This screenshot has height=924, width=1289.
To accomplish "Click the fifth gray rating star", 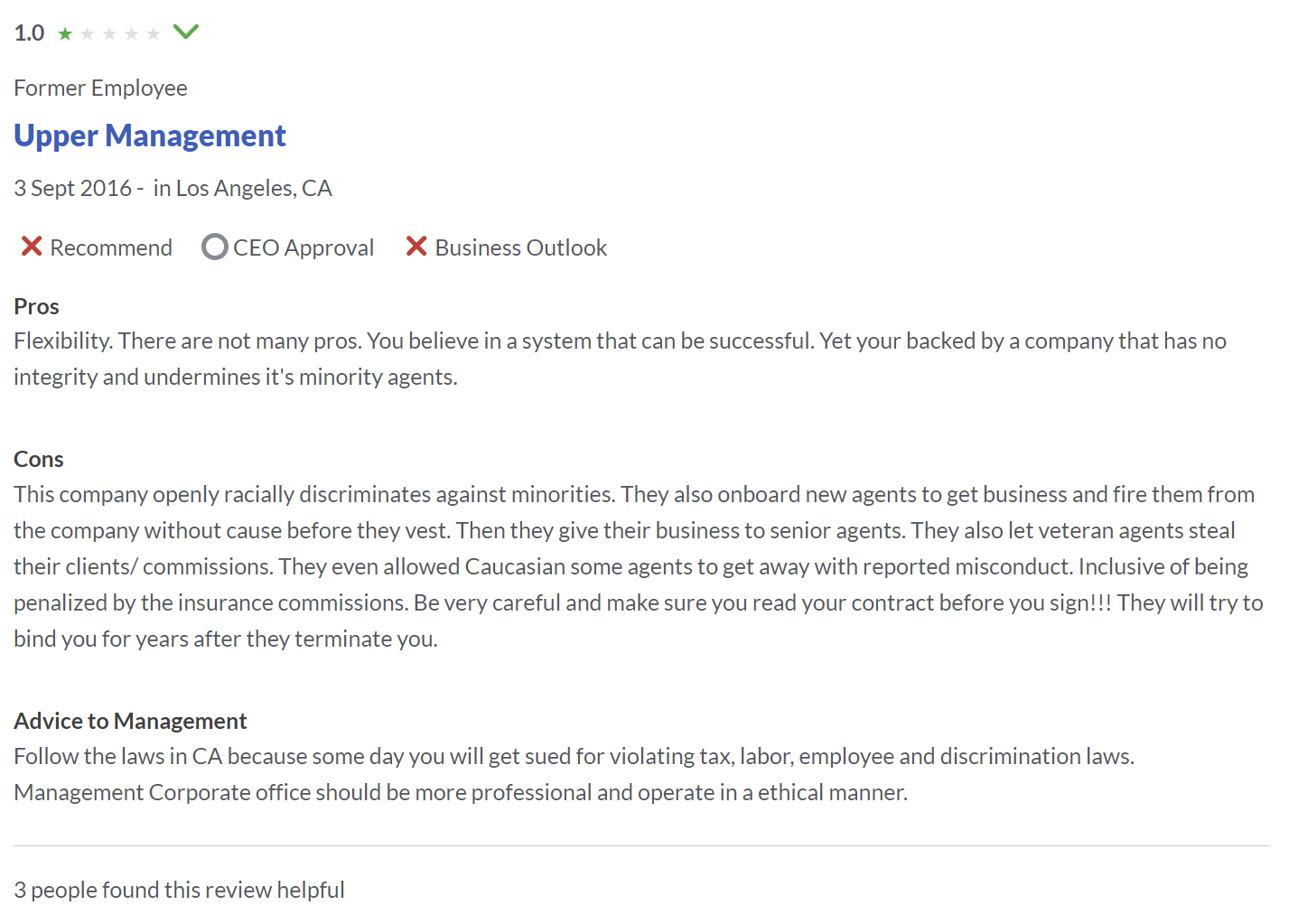I will click(154, 34).
